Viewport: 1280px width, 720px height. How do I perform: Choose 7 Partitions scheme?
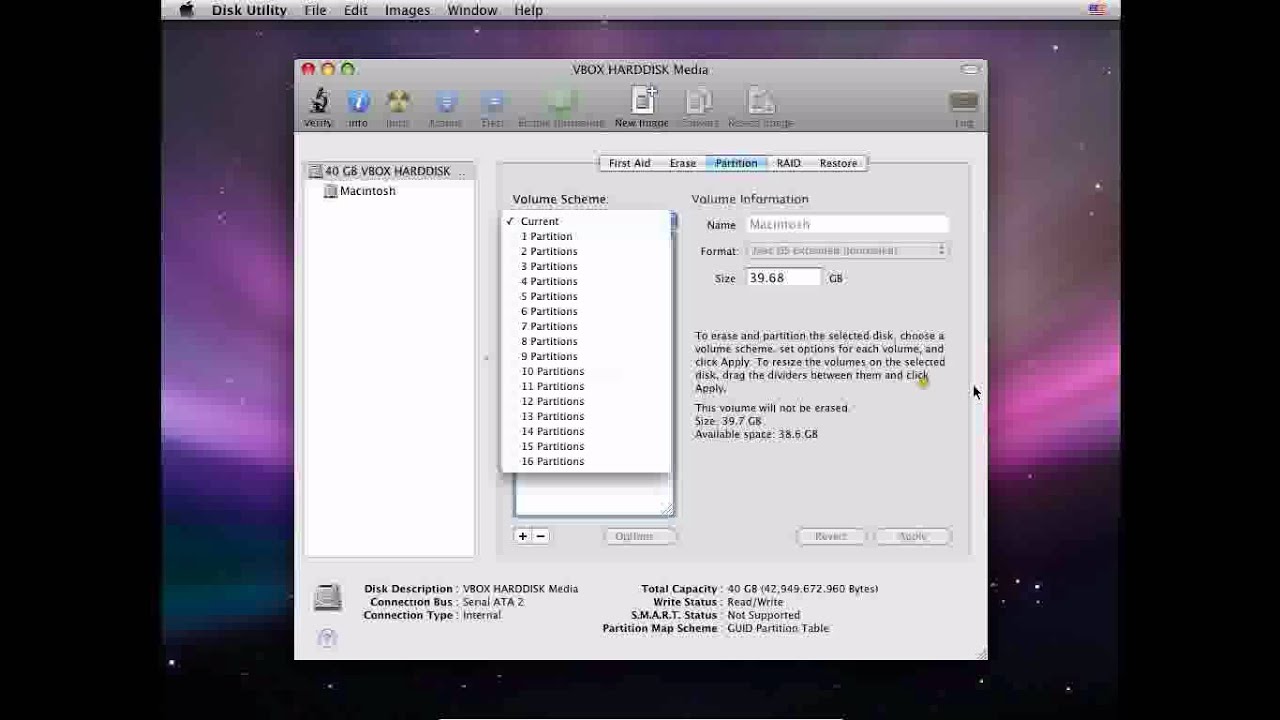click(586, 326)
